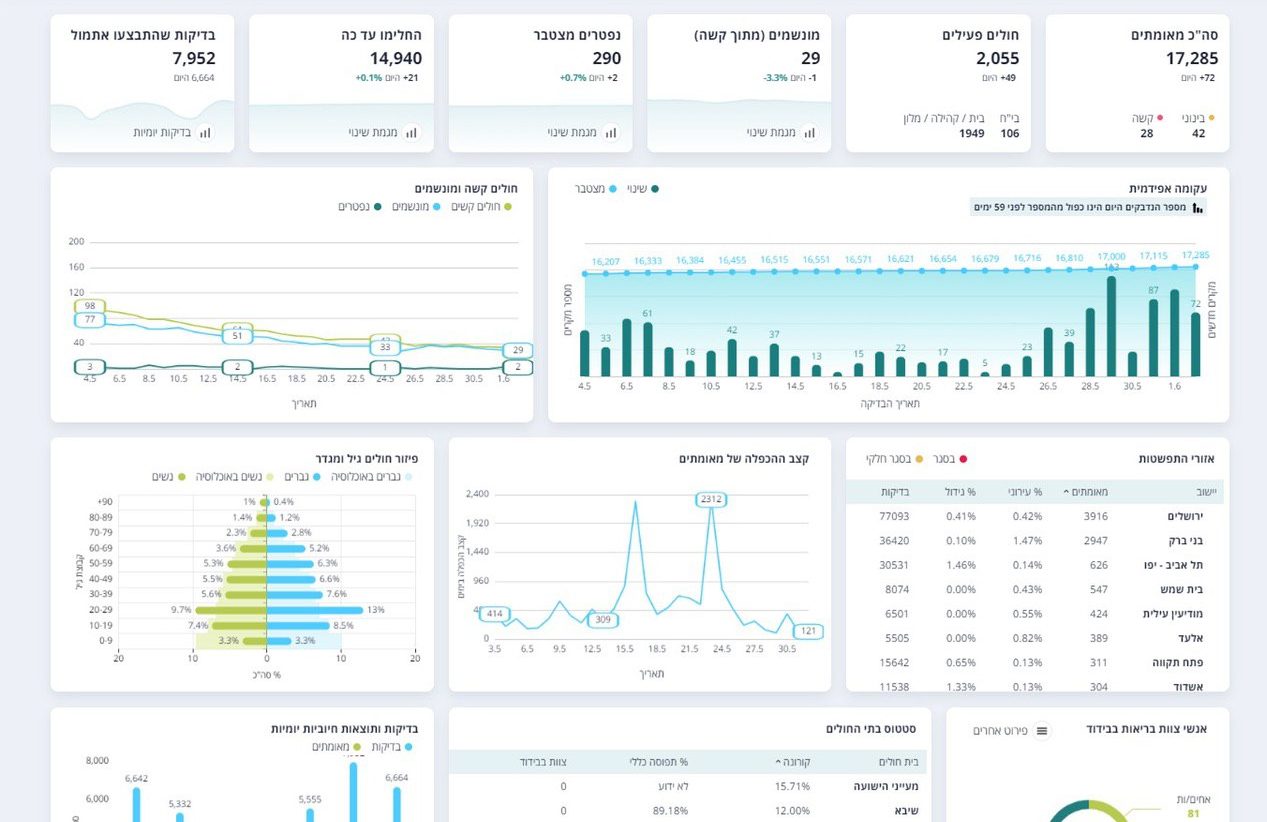The image size is (1267, 822).
Task: Select the אלעד row in the spread table
Action: pyautogui.click(x=1034, y=638)
